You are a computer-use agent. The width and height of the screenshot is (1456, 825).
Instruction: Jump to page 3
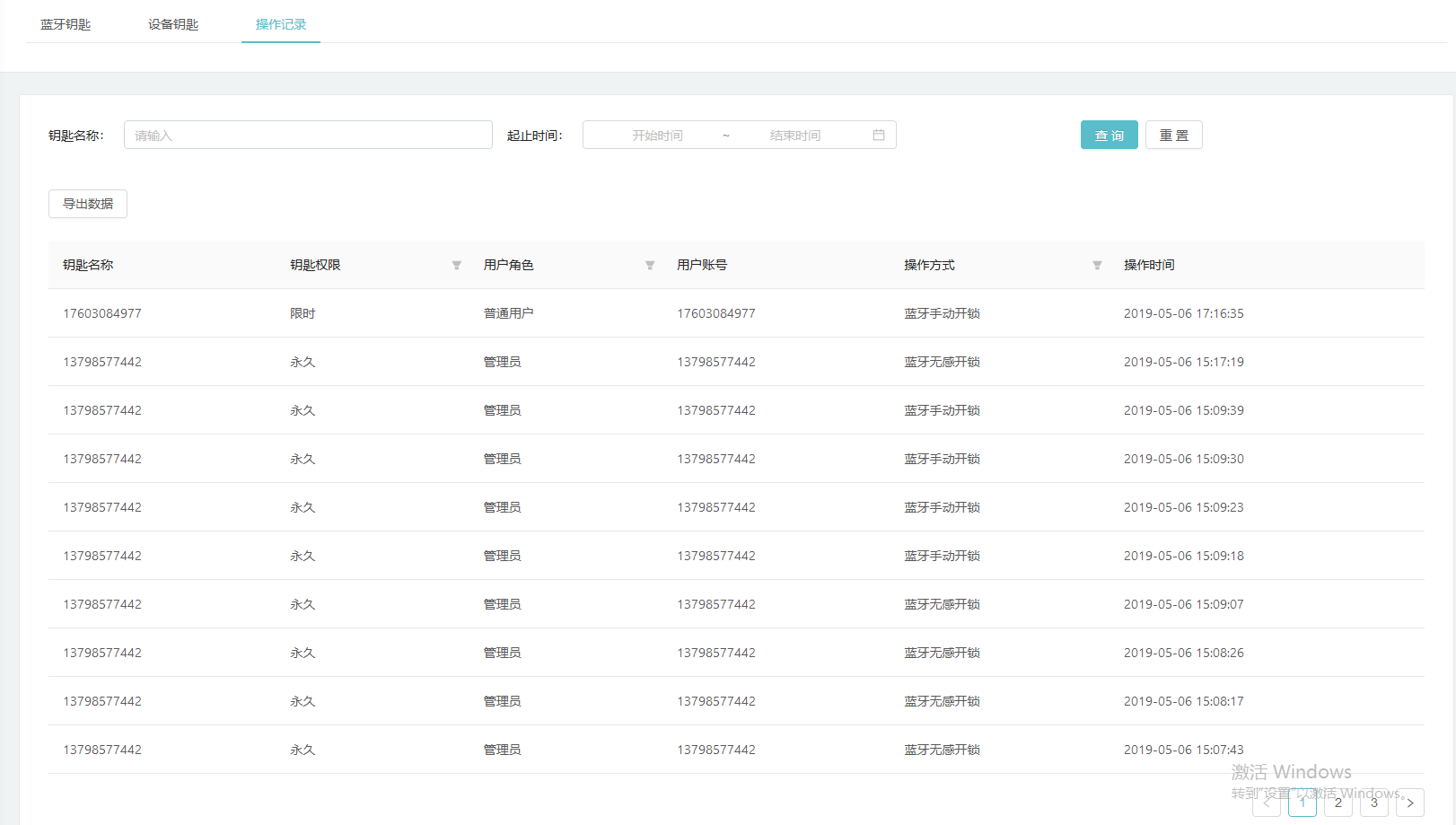click(x=1374, y=803)
